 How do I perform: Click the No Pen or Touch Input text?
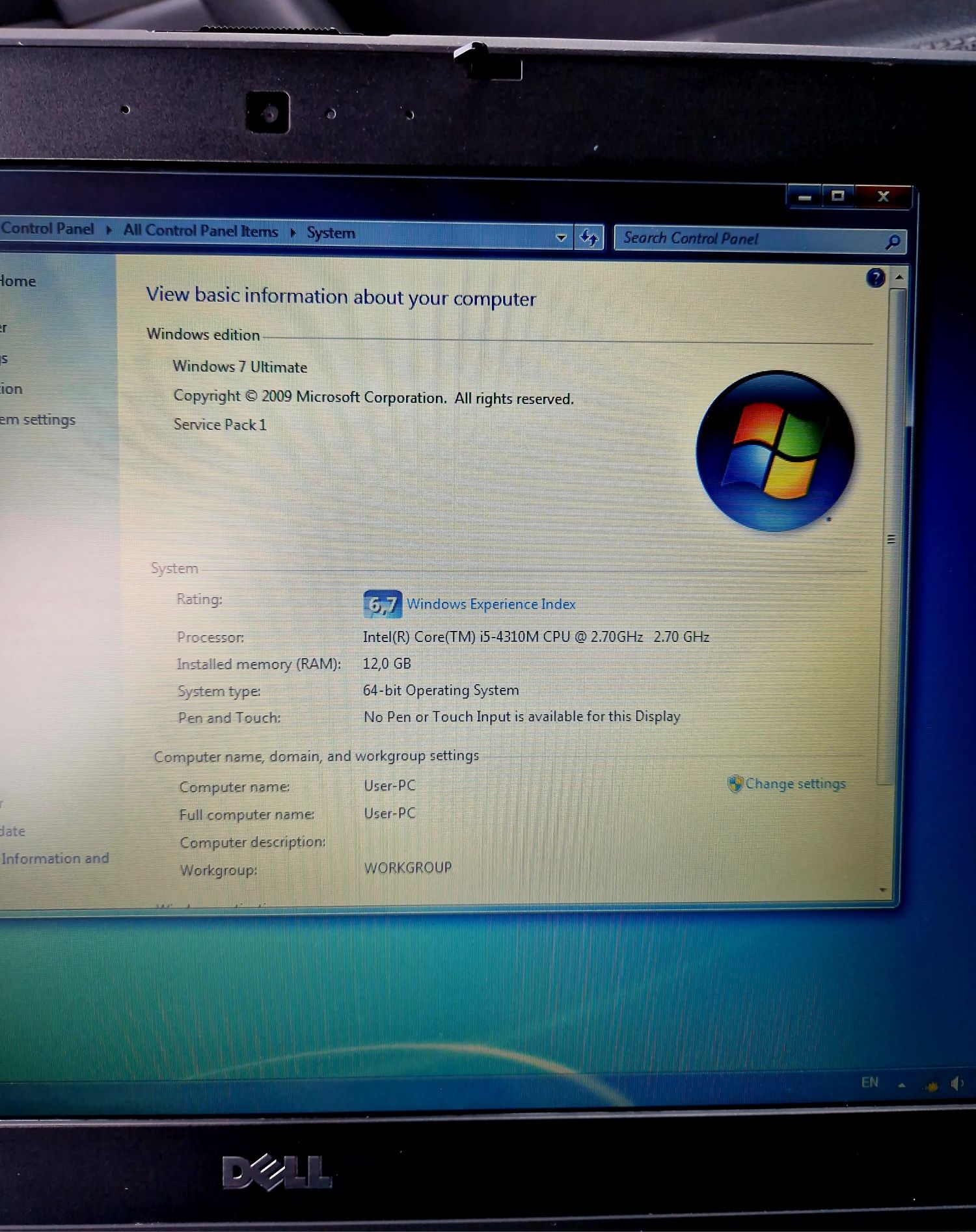[x=522, y=717]
